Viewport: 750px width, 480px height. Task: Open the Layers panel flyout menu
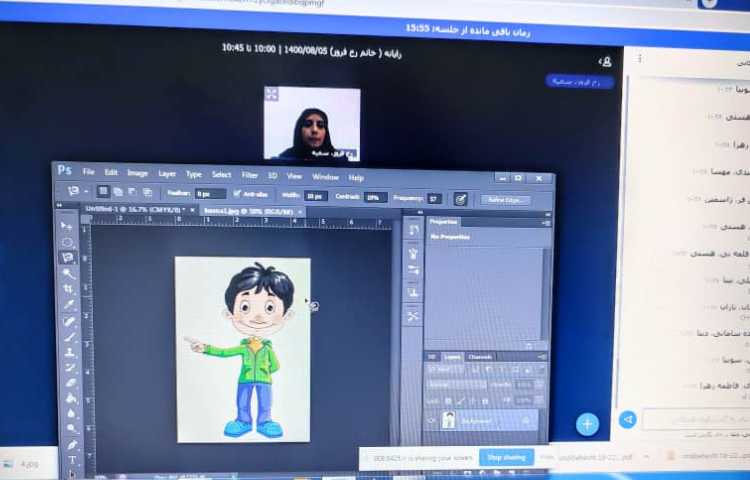point(542,357)
